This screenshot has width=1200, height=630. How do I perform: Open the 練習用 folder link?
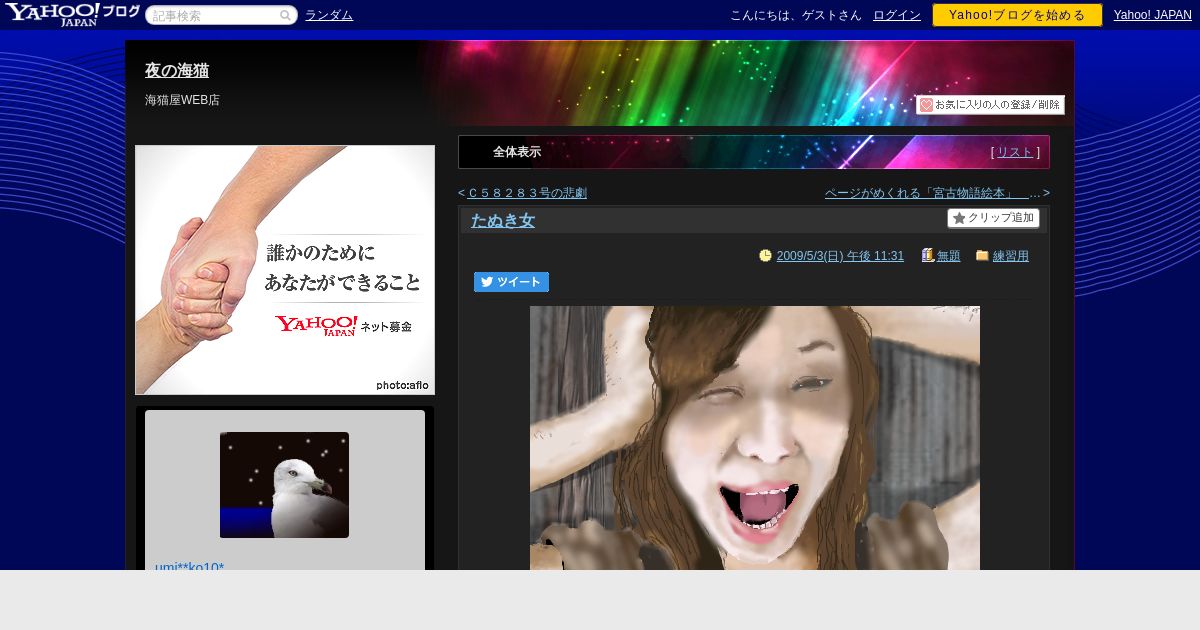tap(1011, 256)
